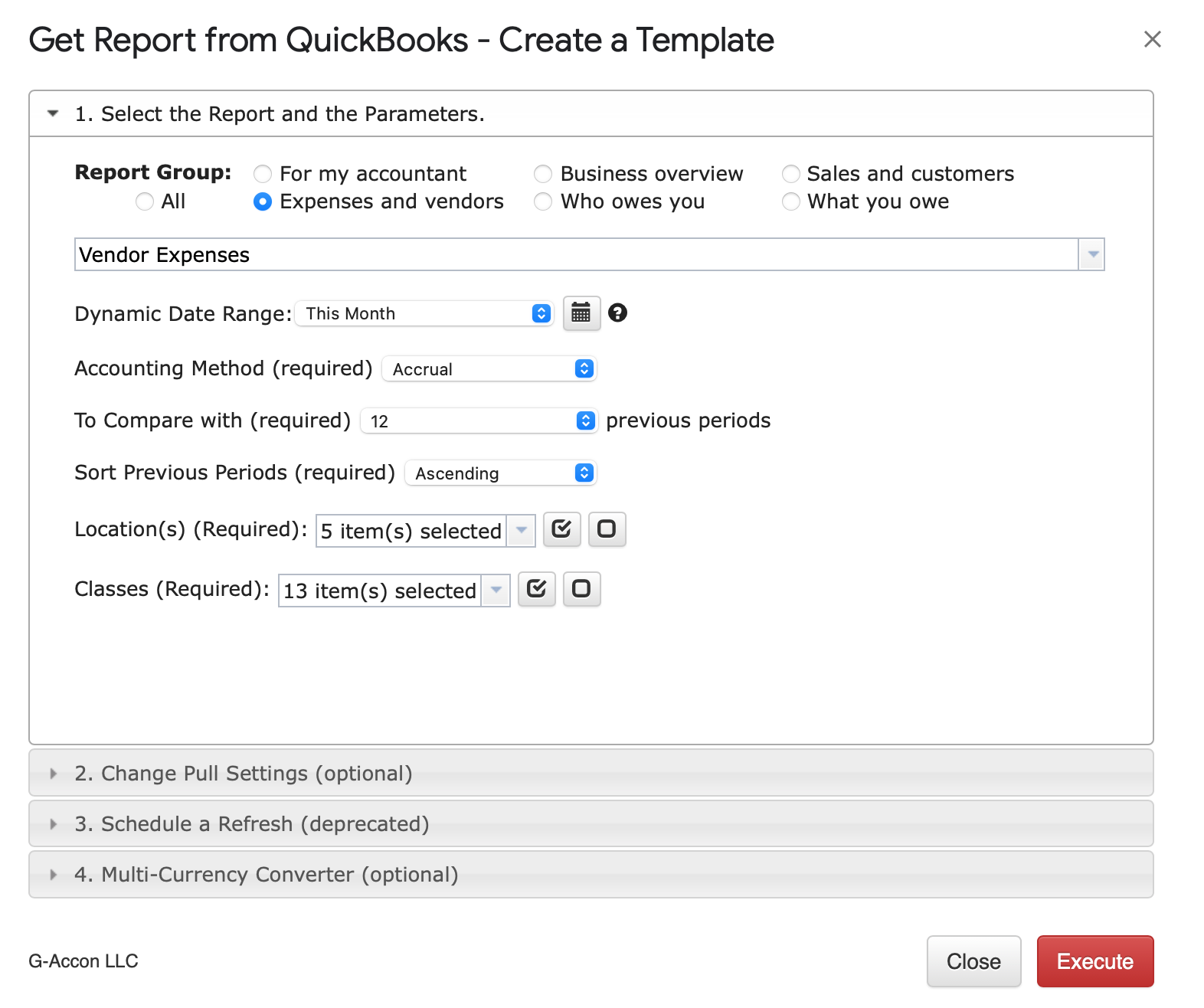Viewport: 1204px width, 1008px height.
Task: Choose the For my accountant report group
Action: tap(263, 174)
